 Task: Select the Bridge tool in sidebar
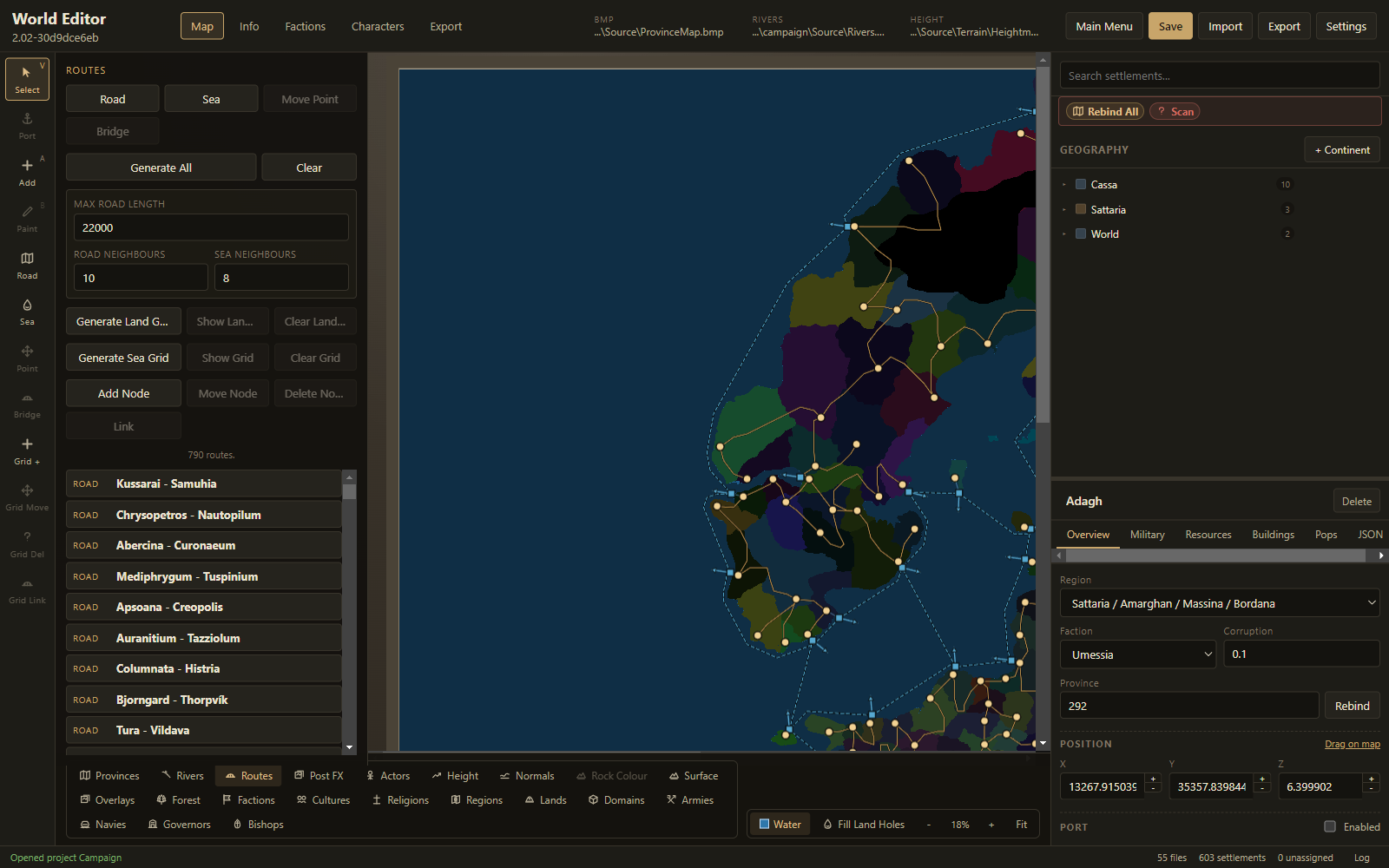pyautogui.click(x=27, y=404)
